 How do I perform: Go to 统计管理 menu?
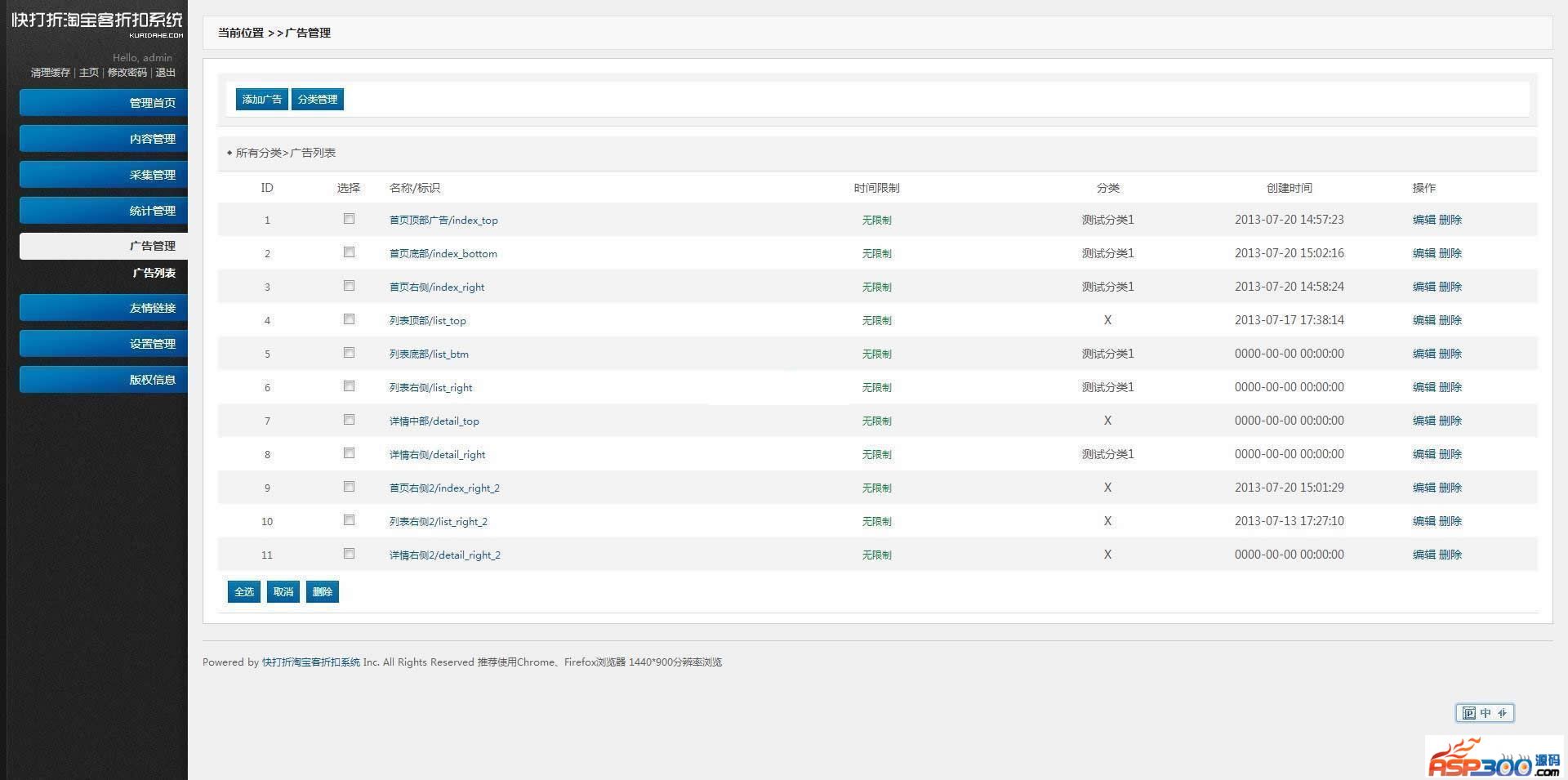(104, 211)
